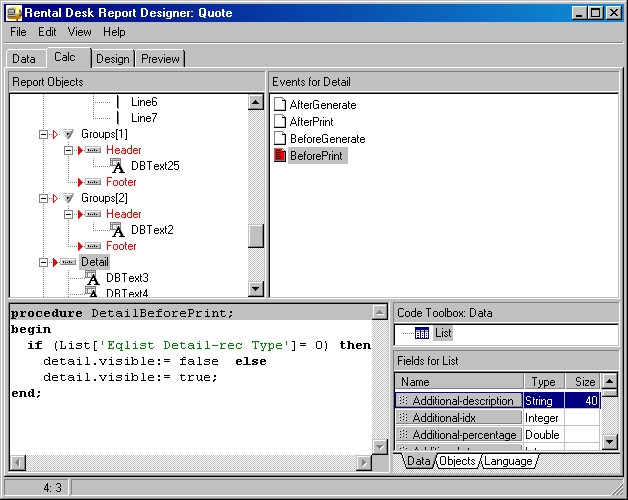Viewport: 628px width, 500px height.
Task: Switch to the Preview tab
Action: pyautogui.click(x=160, y=59)
